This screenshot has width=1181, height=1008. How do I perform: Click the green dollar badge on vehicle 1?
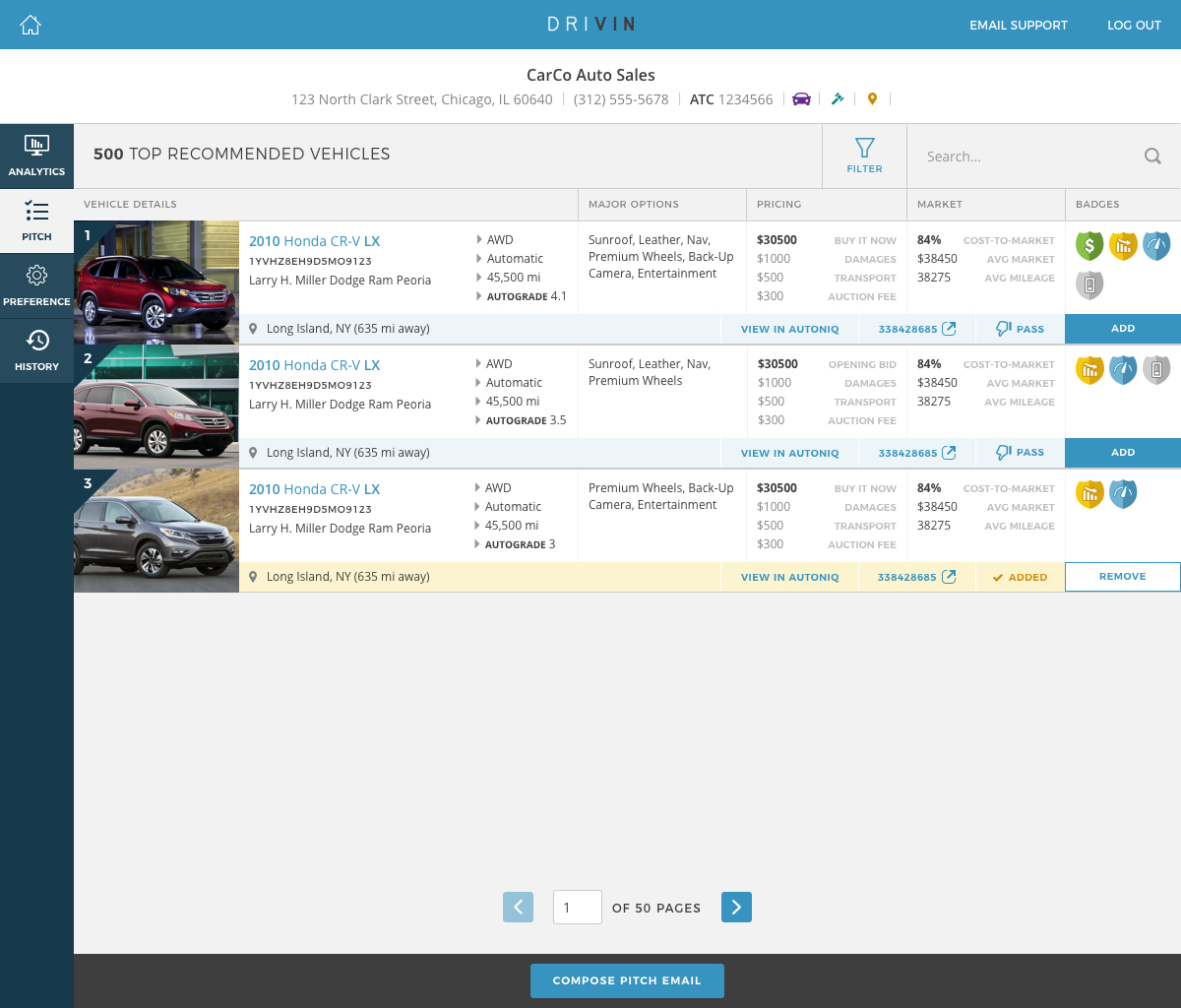1089,246
